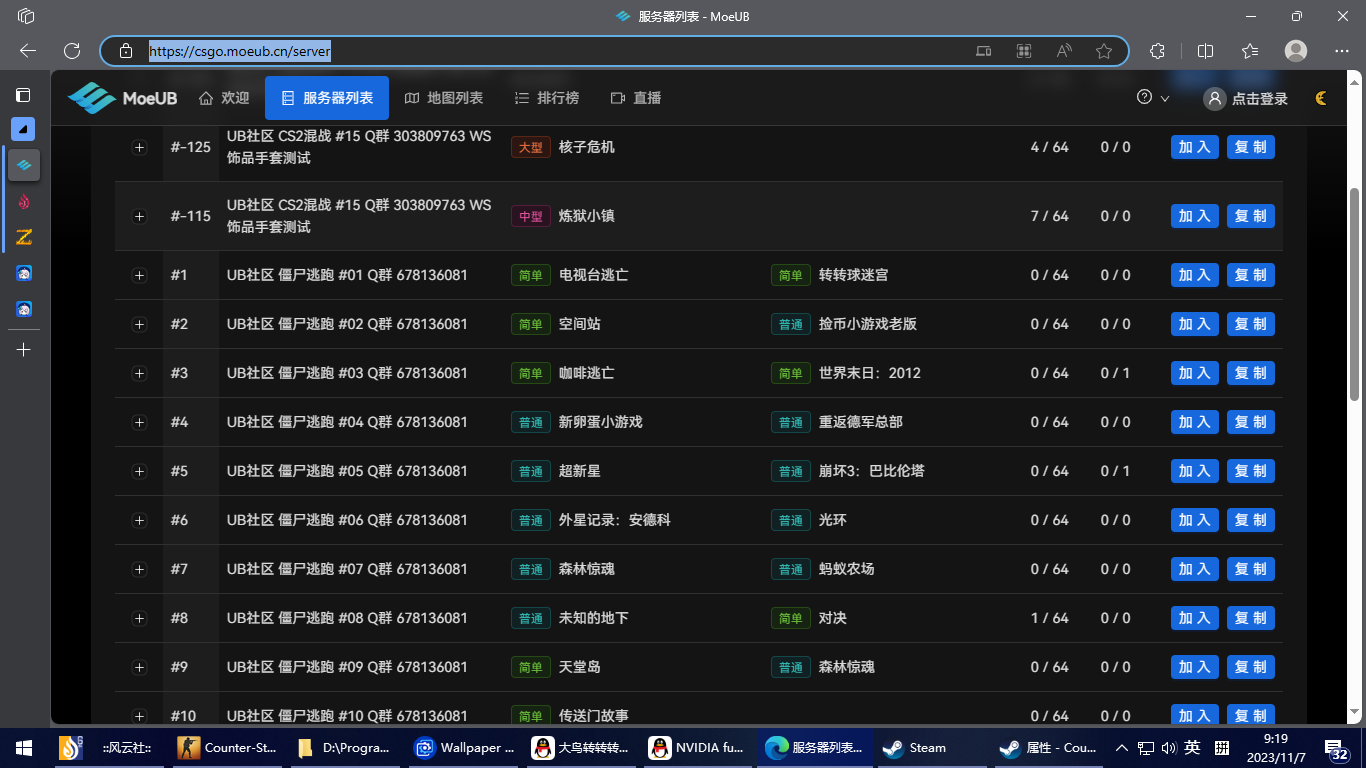
Task: Open Edge split screen icon
Action: point(1205,51)
